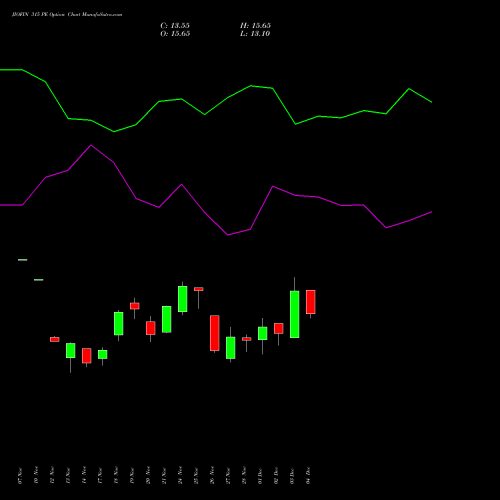Select the small green candle for 17 Nov
This screenshot has height=500, width=500.
(103, 354)
